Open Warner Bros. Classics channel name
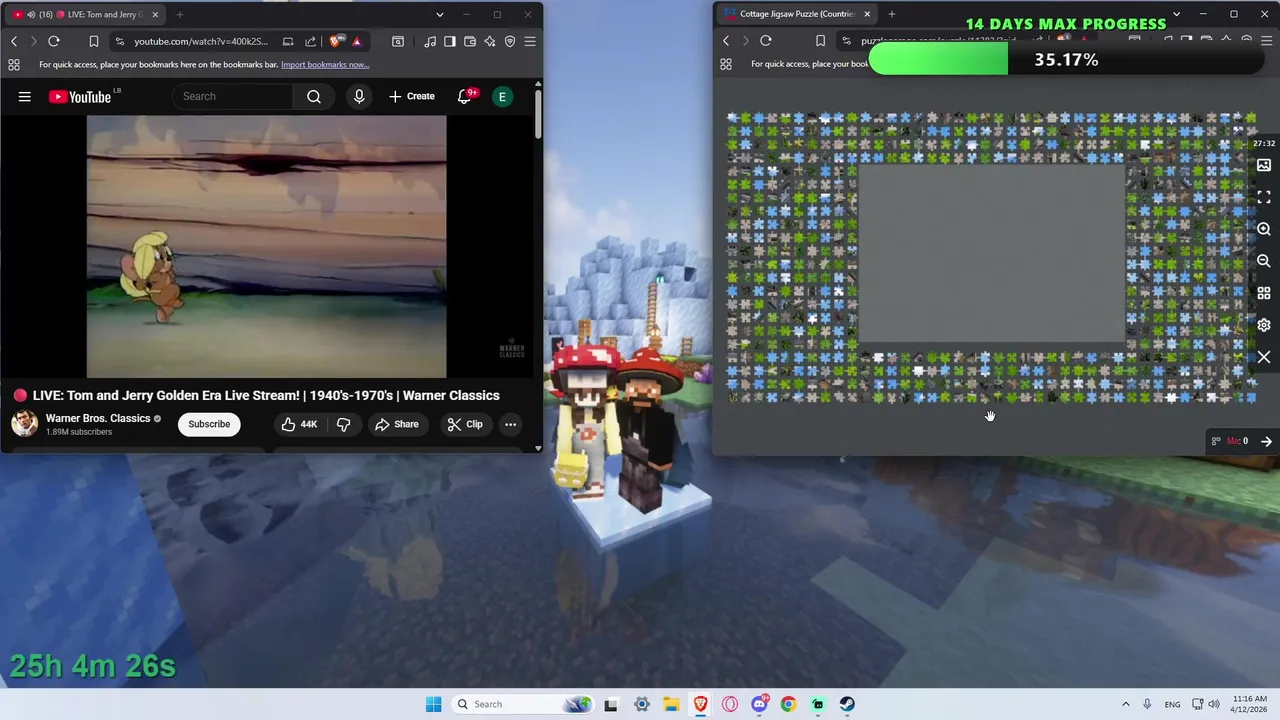The width and height of the screenshot is (1280, 720). (98, 418)
